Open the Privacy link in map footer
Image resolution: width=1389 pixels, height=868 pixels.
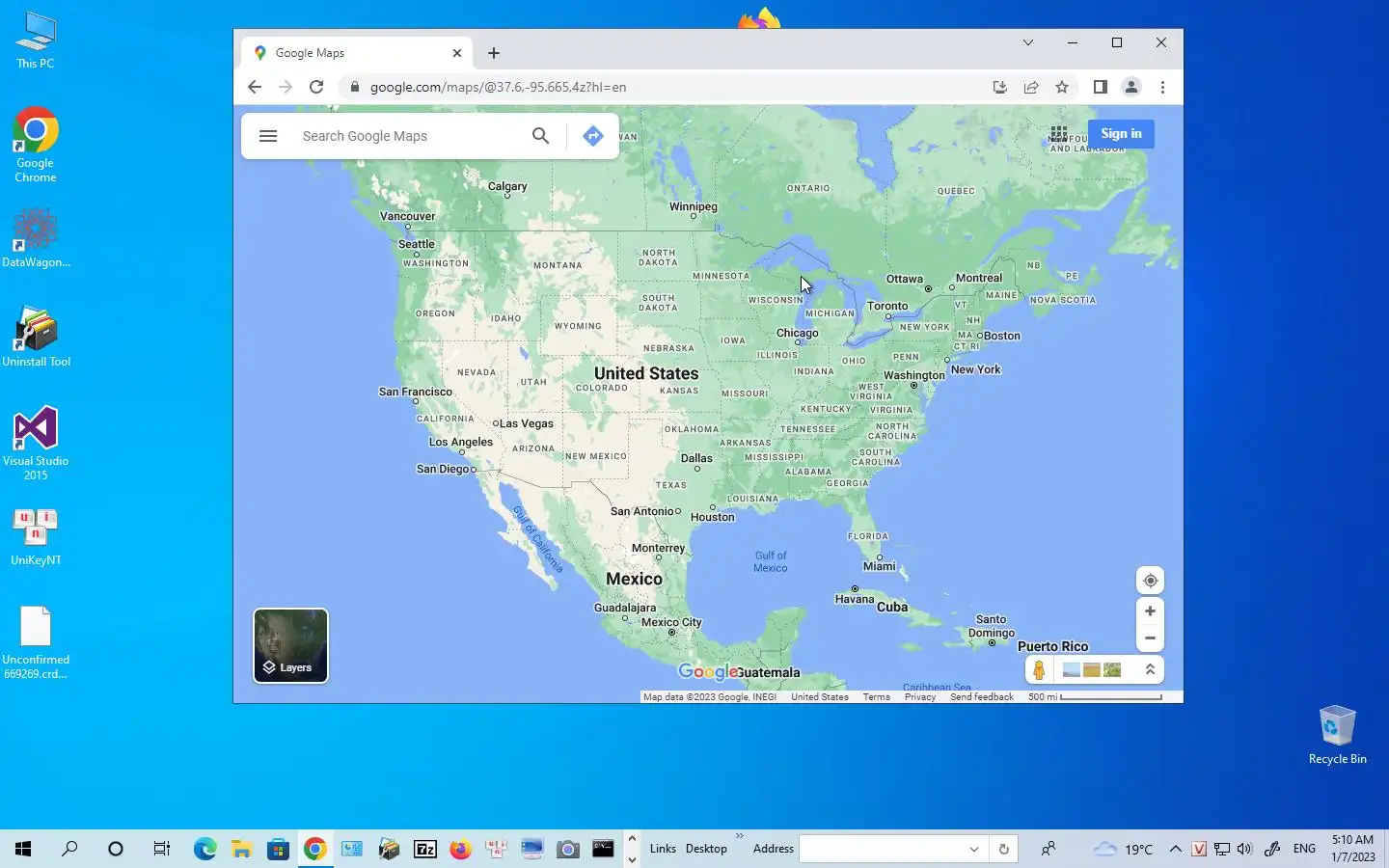(920, 696)
